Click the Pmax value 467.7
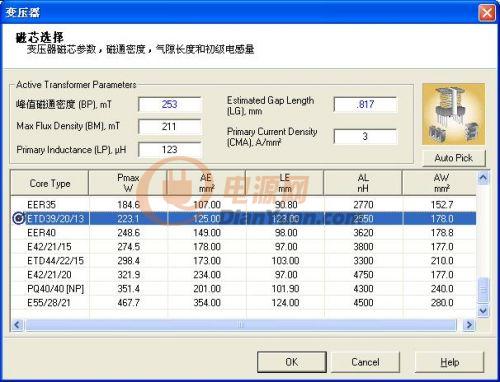The image size is (500, 382). [x=128, y=303]
